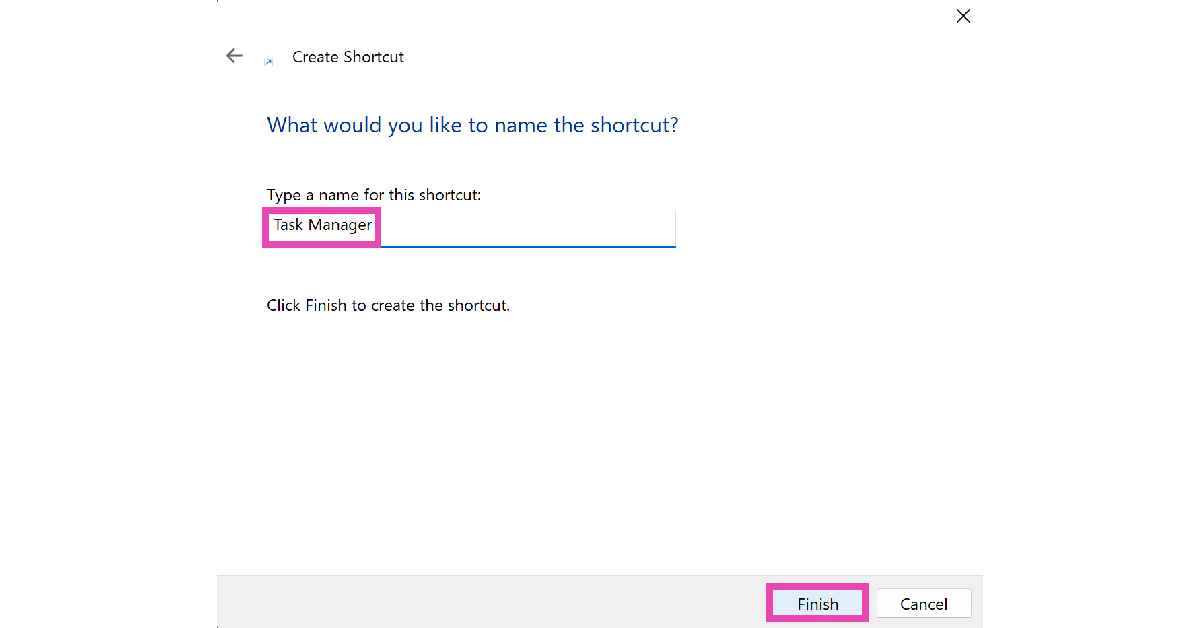Viewport: 1200px width, 628px height.
Task: Click the word "Task" in the name field
Action: click(x=289, y=226)
